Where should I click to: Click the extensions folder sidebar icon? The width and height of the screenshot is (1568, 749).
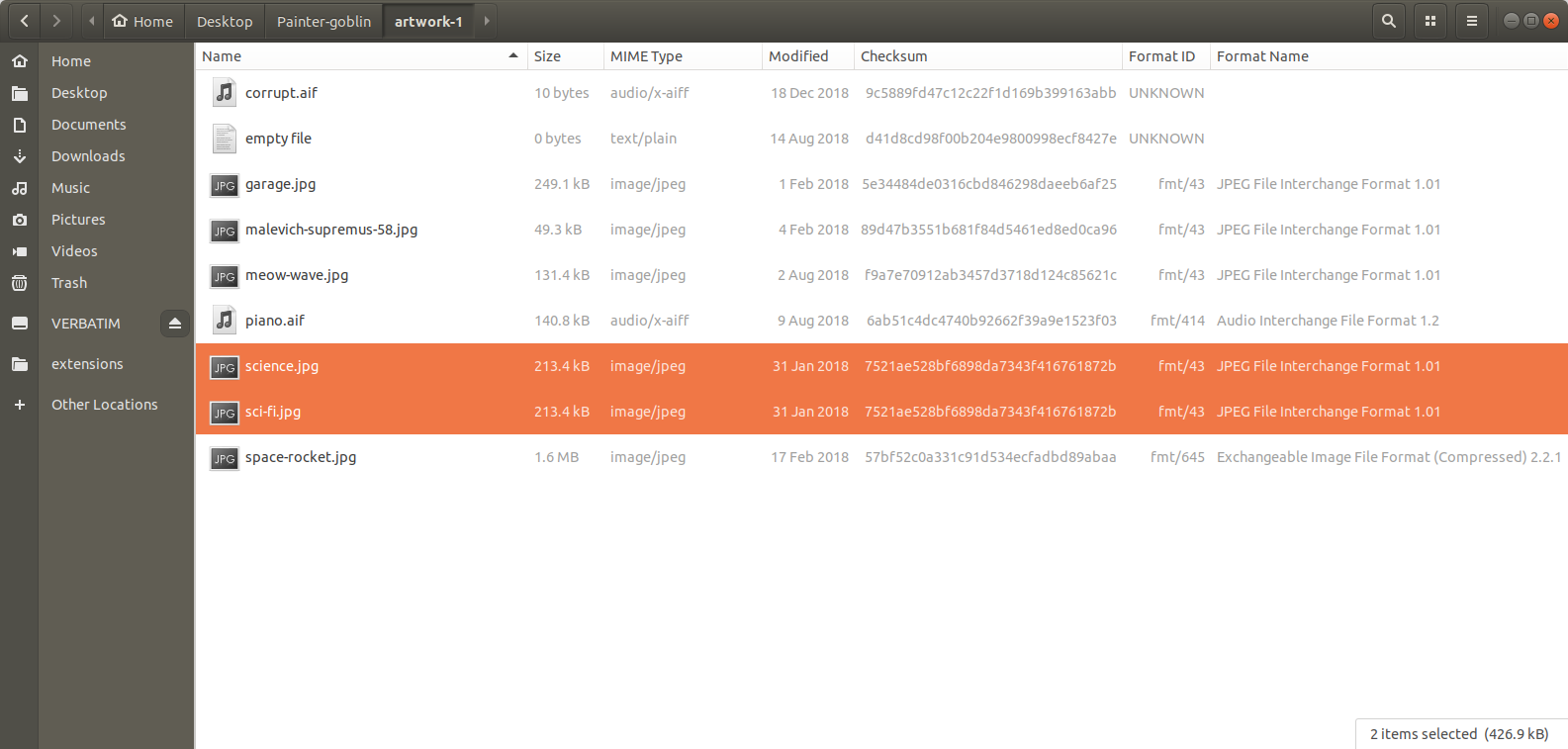(x=20, y=364)
